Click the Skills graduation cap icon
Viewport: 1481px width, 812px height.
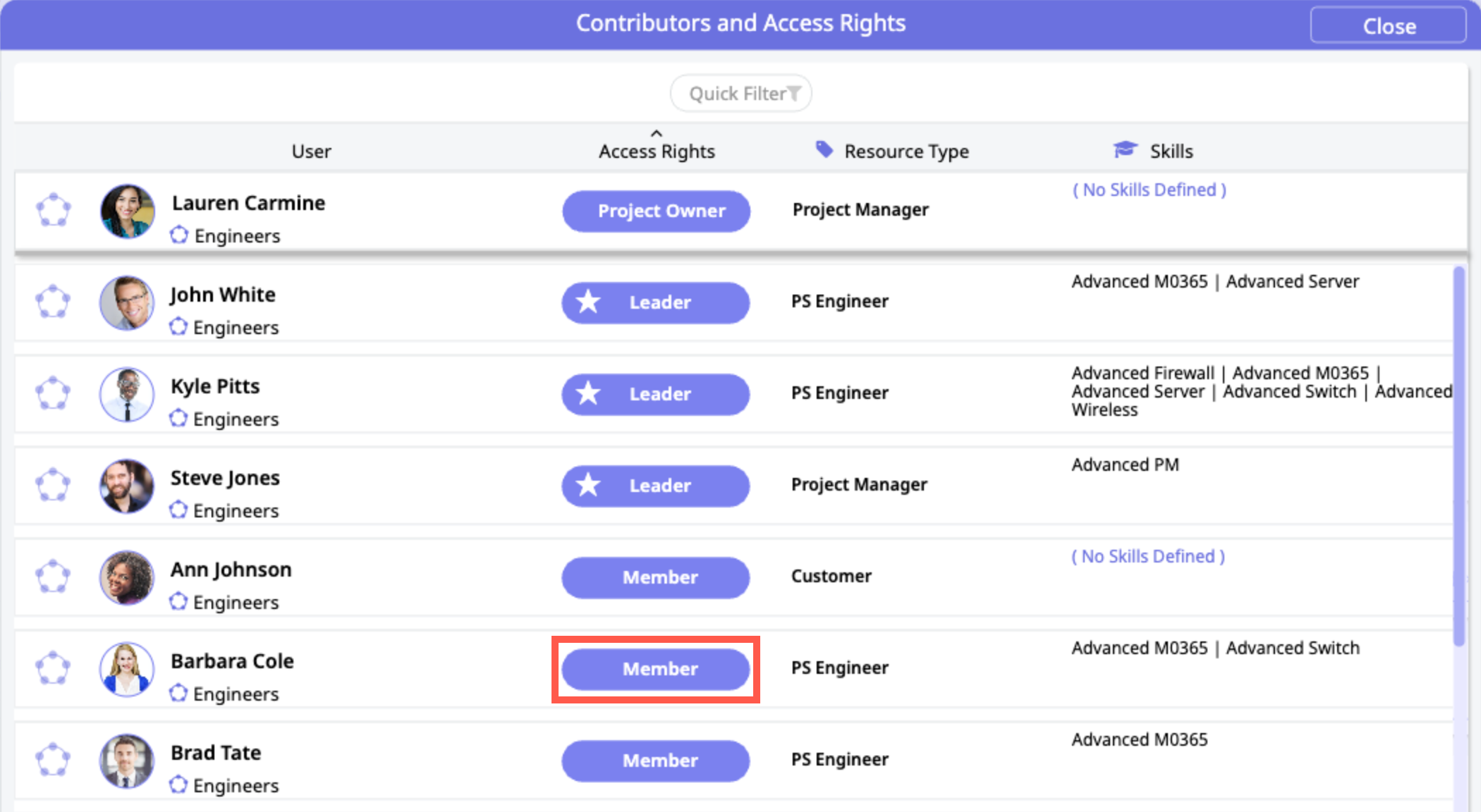pyautogui.click(x=1125, y=149)
